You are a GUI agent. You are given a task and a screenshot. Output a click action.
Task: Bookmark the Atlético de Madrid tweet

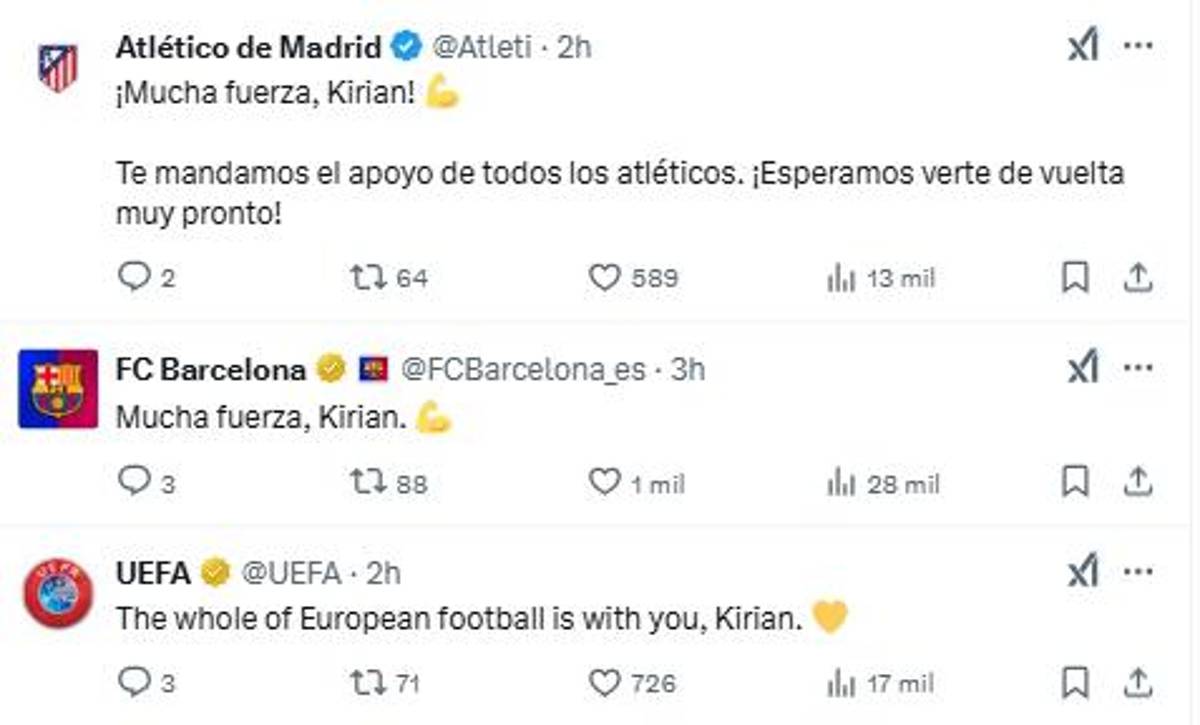tap(1075, 277)
